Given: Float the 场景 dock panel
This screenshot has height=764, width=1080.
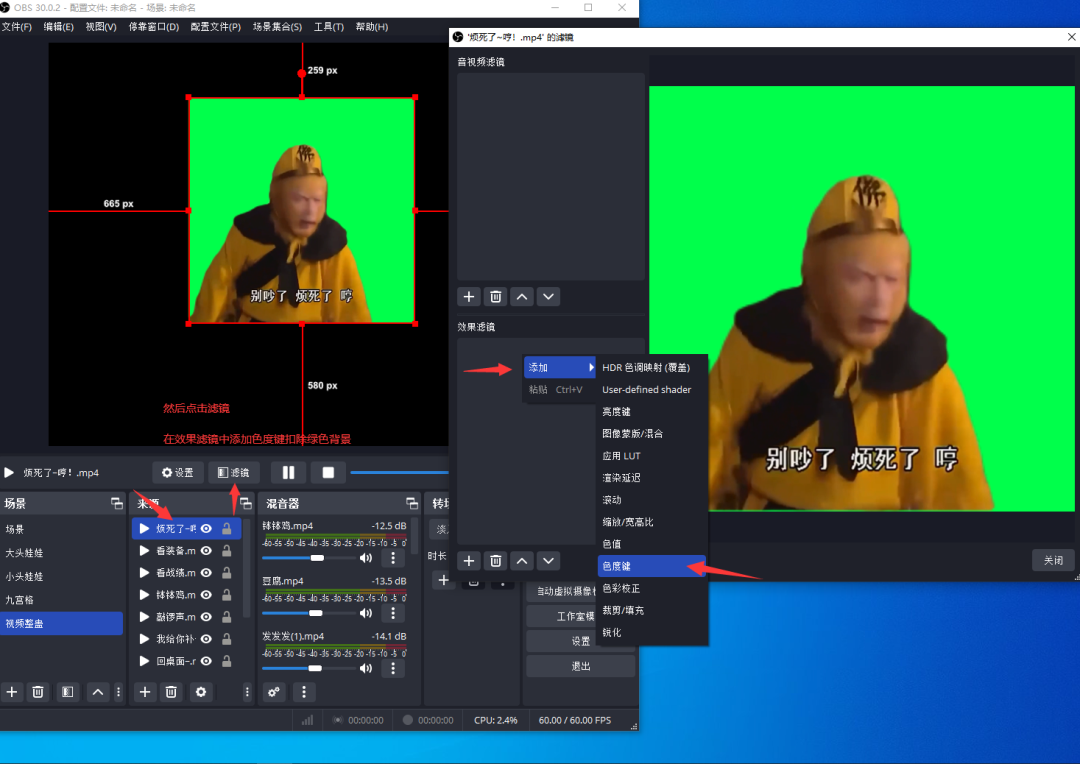Looking at the screenshot, I should point(116,504).
